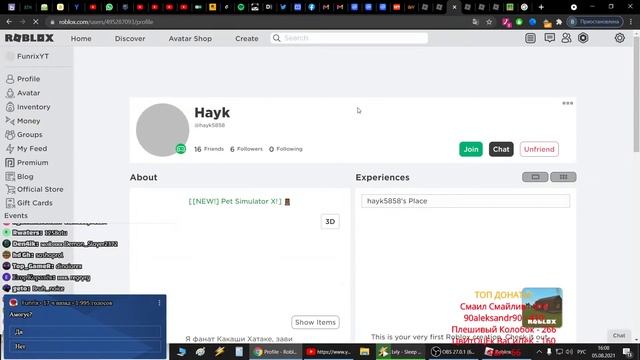Switch to the WhatsApp browser tab

(109, 7)
